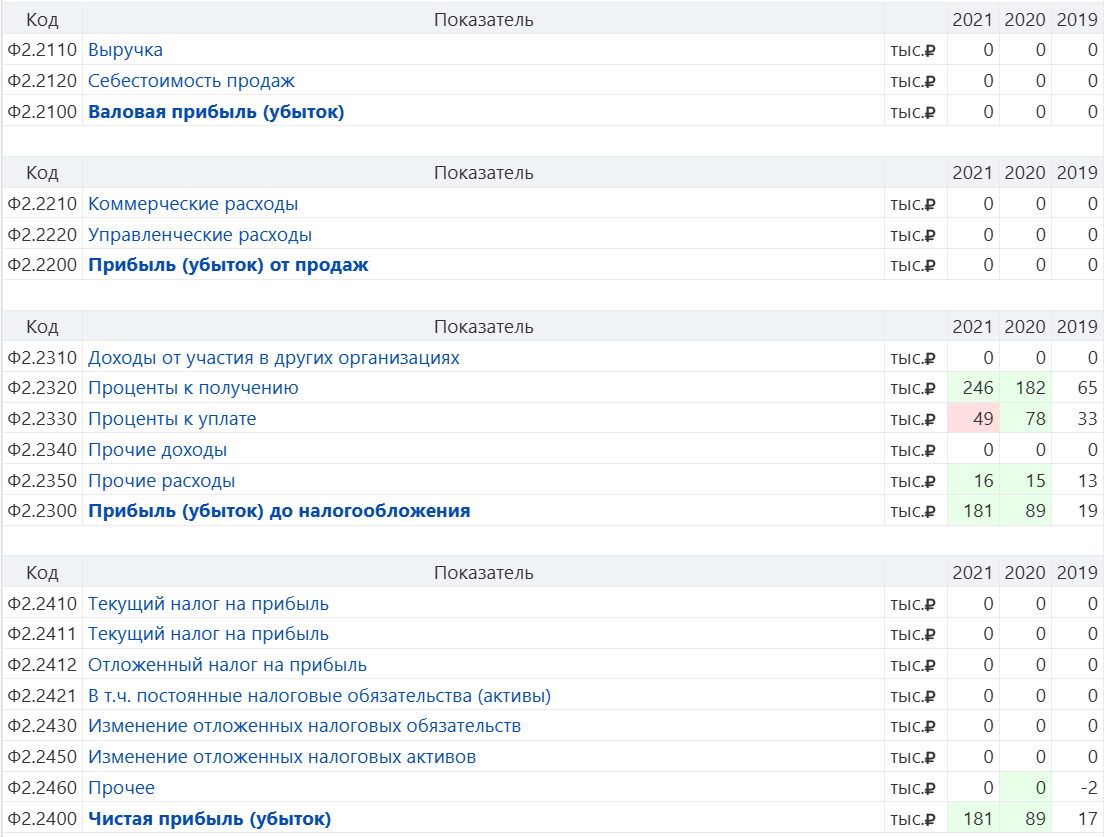Click Прибыль (убыток) от продаж link
The height and width of the screenshot is (837, 1105).
(x=228, y=265)
